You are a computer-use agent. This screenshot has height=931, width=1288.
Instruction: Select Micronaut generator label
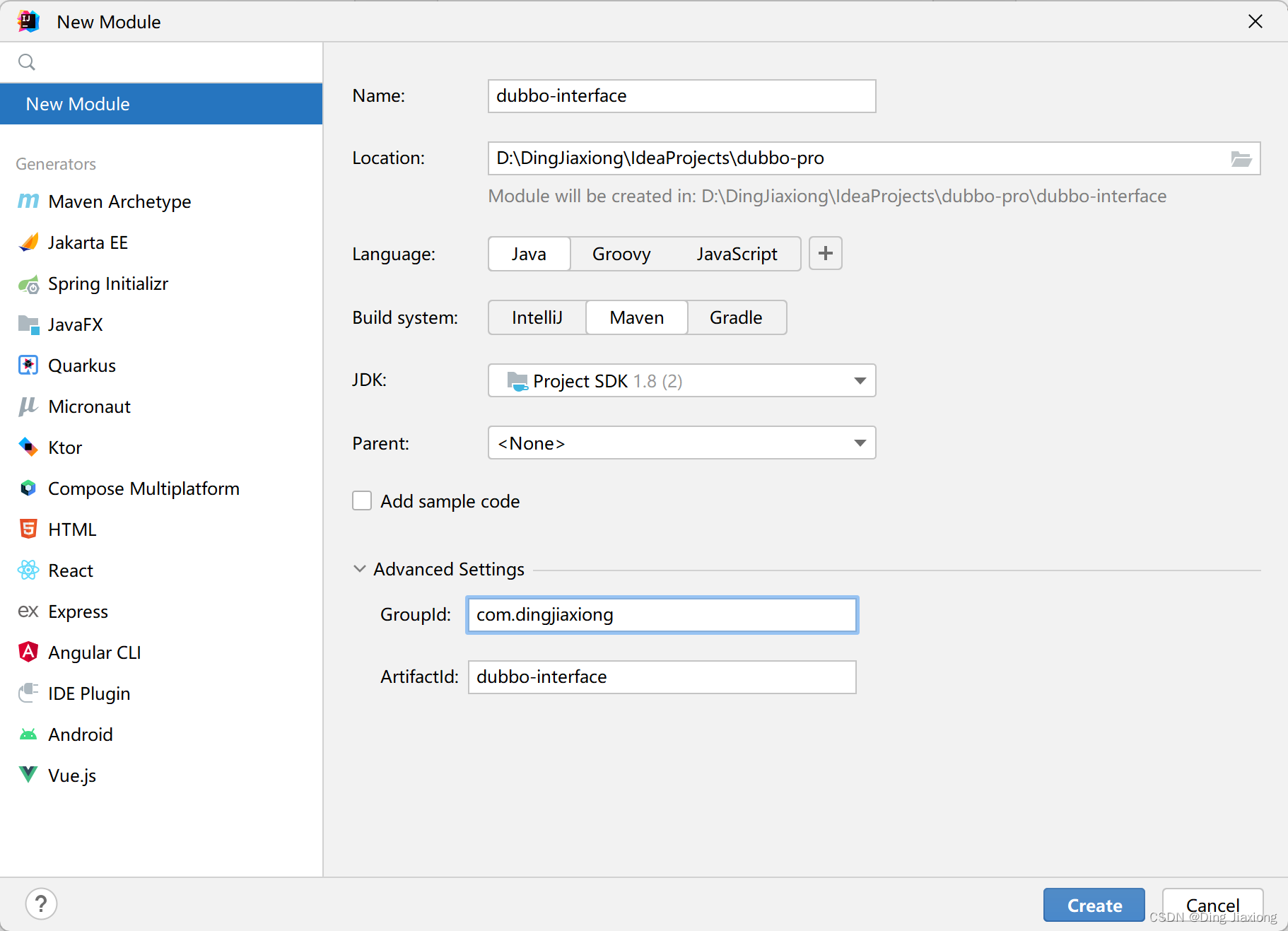tap(89, 406)
